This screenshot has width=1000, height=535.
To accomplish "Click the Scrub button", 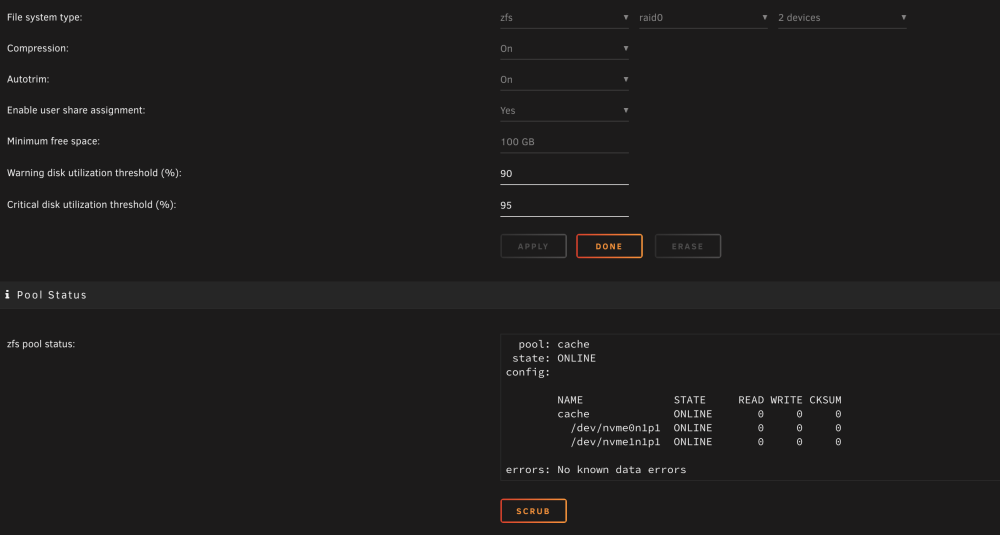I will [533, 511].
